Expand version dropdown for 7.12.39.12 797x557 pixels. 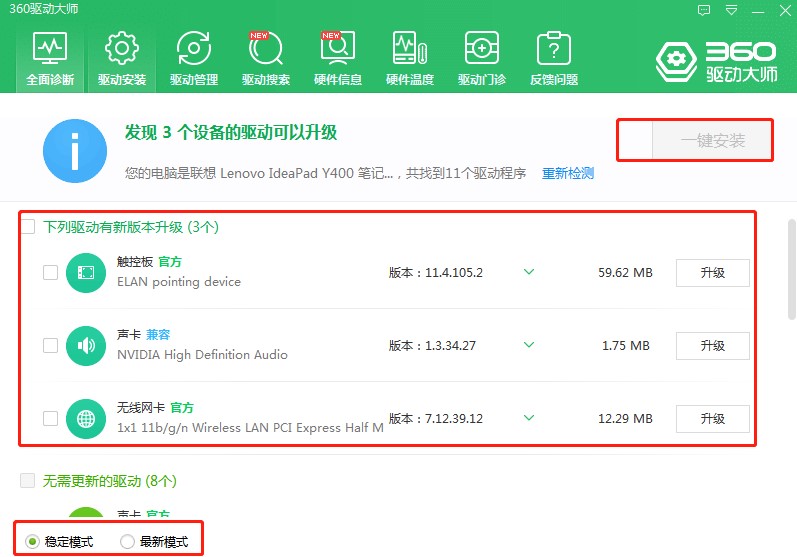point(529,418)
